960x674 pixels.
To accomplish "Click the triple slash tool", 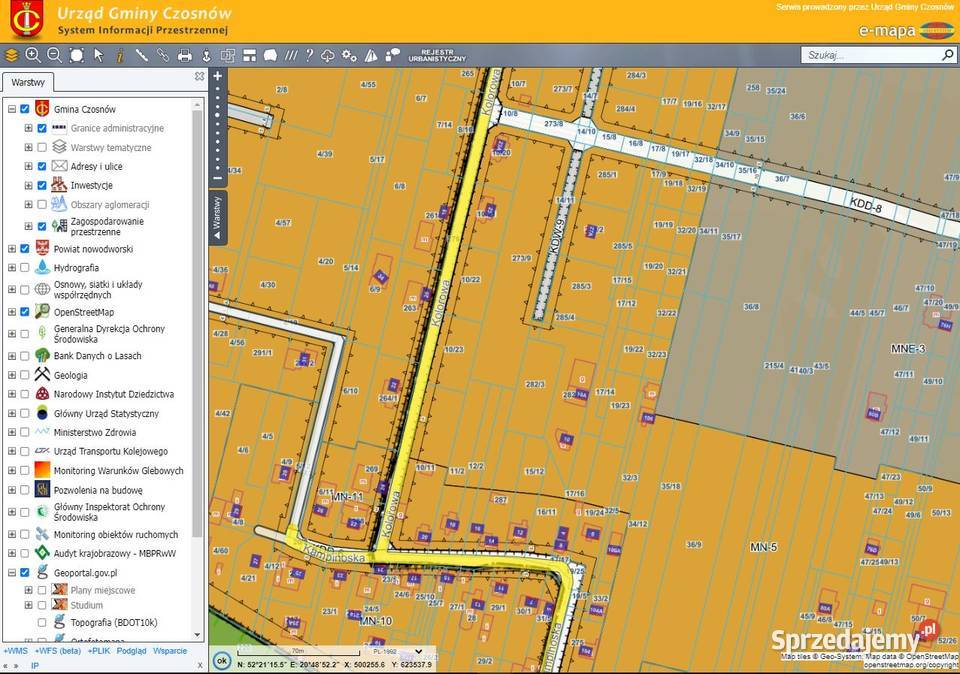I will click(x=291, y=56).
